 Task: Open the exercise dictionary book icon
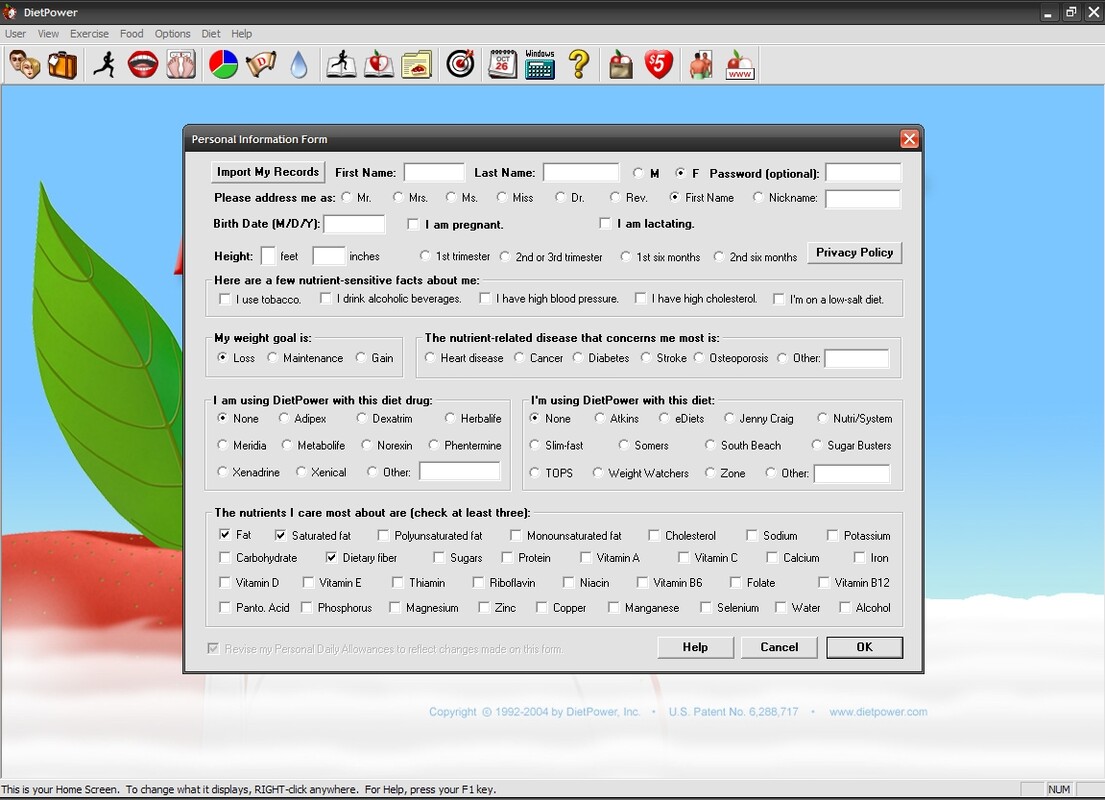click(x=342, y=65)
